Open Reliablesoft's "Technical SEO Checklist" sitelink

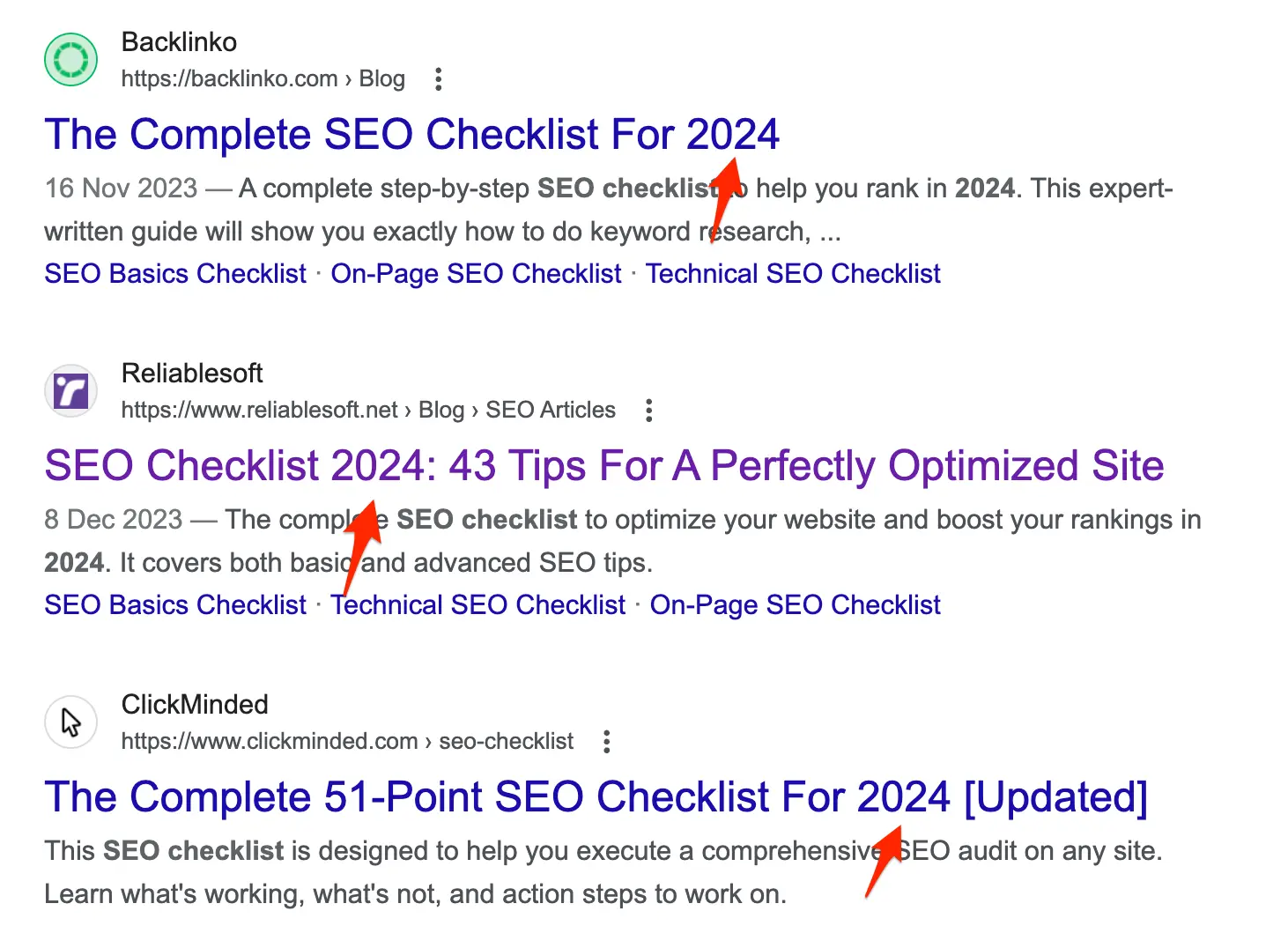477,605
